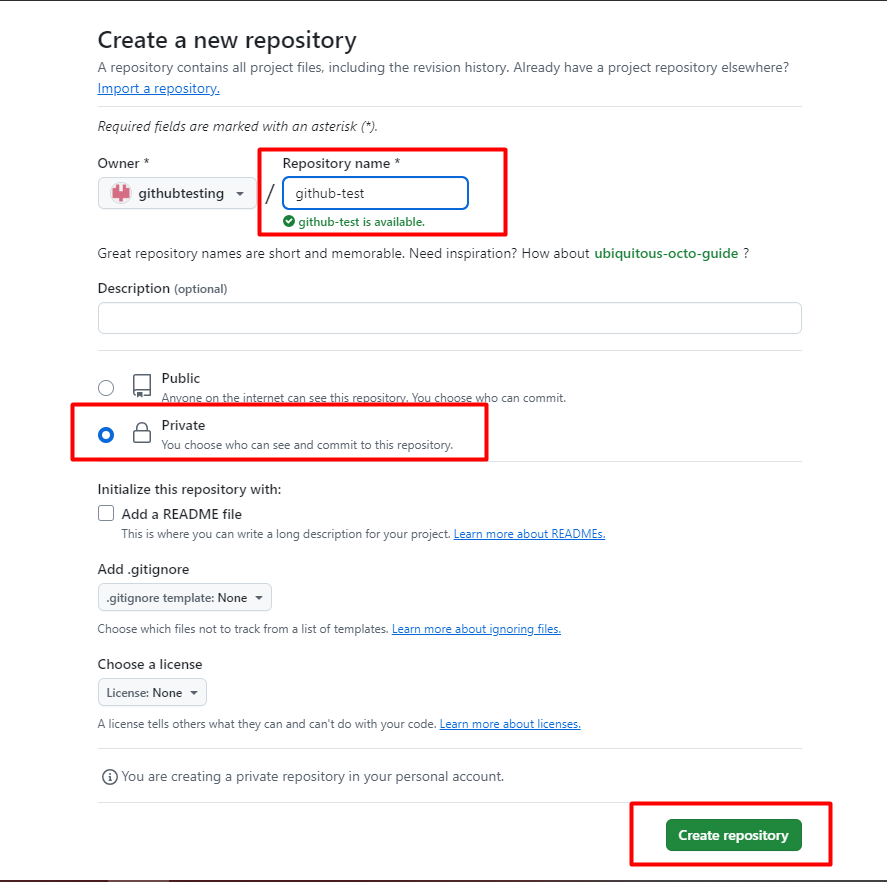Click into the Description optional field

450,318
